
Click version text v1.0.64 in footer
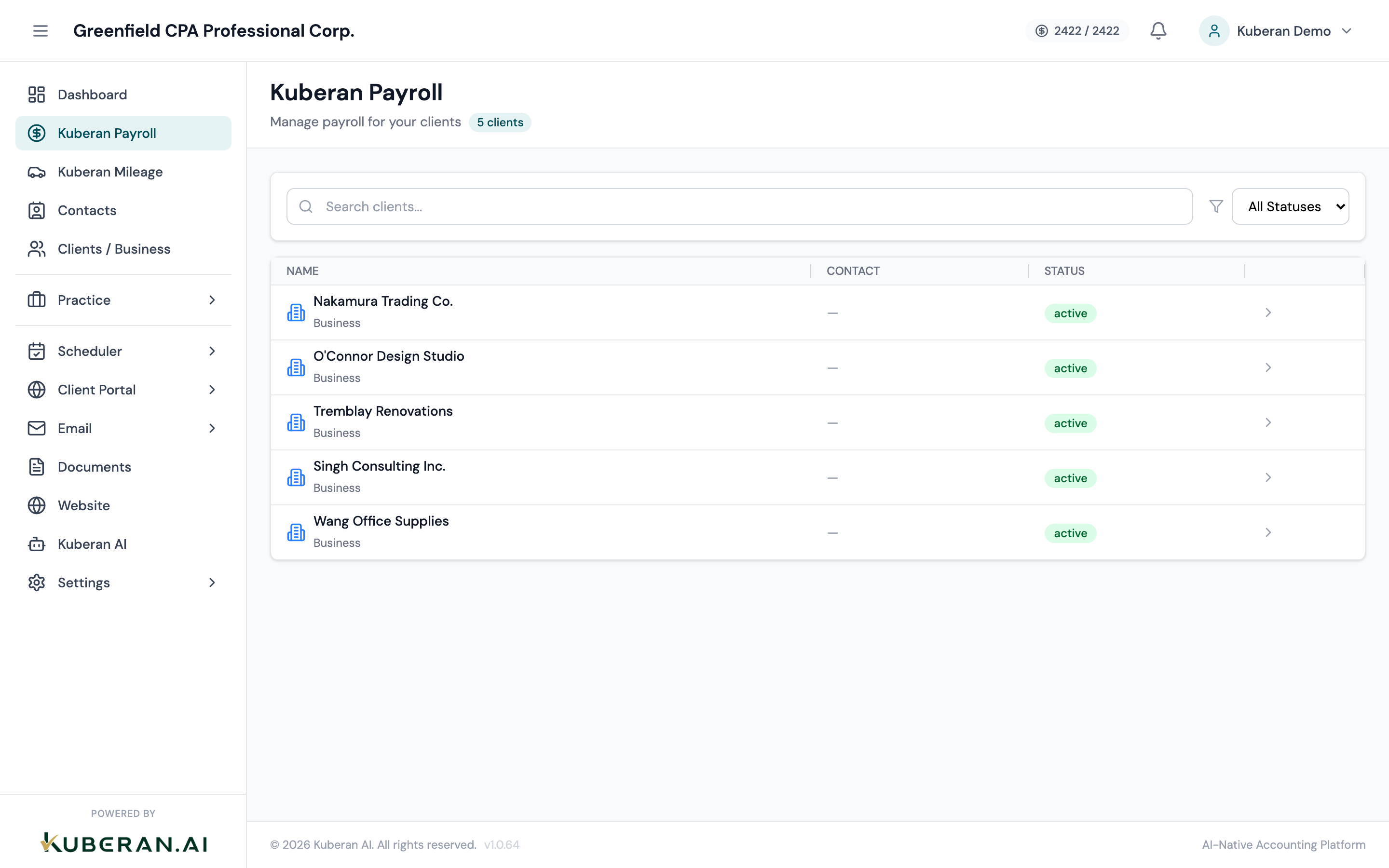click(502, 844)
